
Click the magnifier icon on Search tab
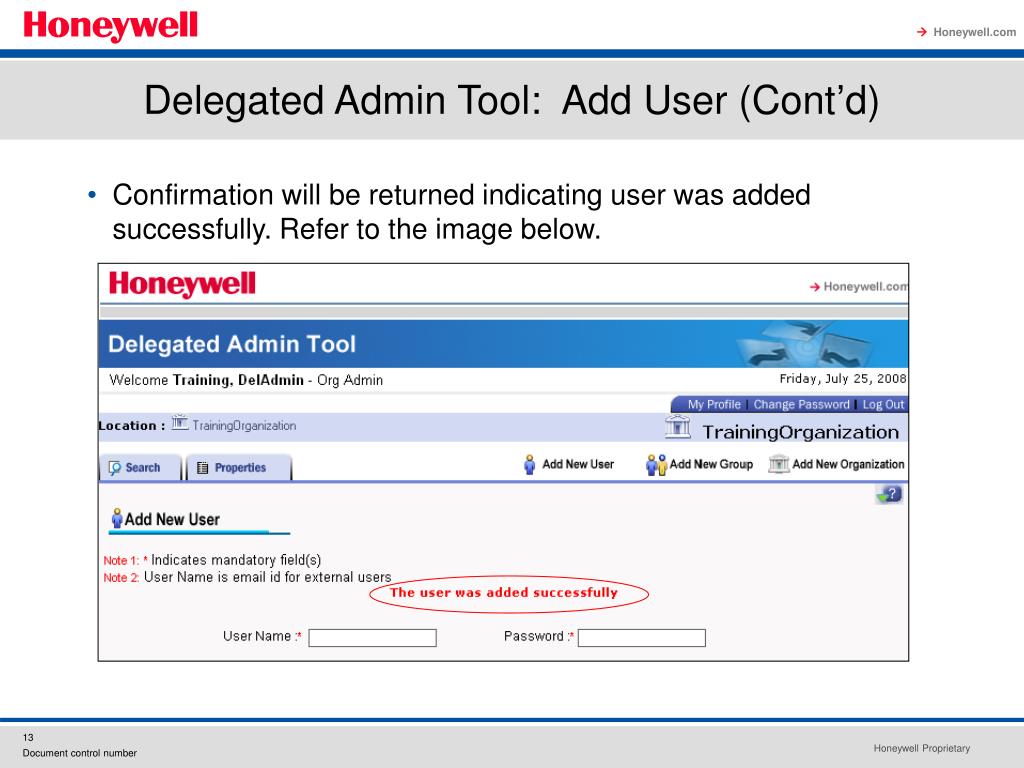pos(115,468)
